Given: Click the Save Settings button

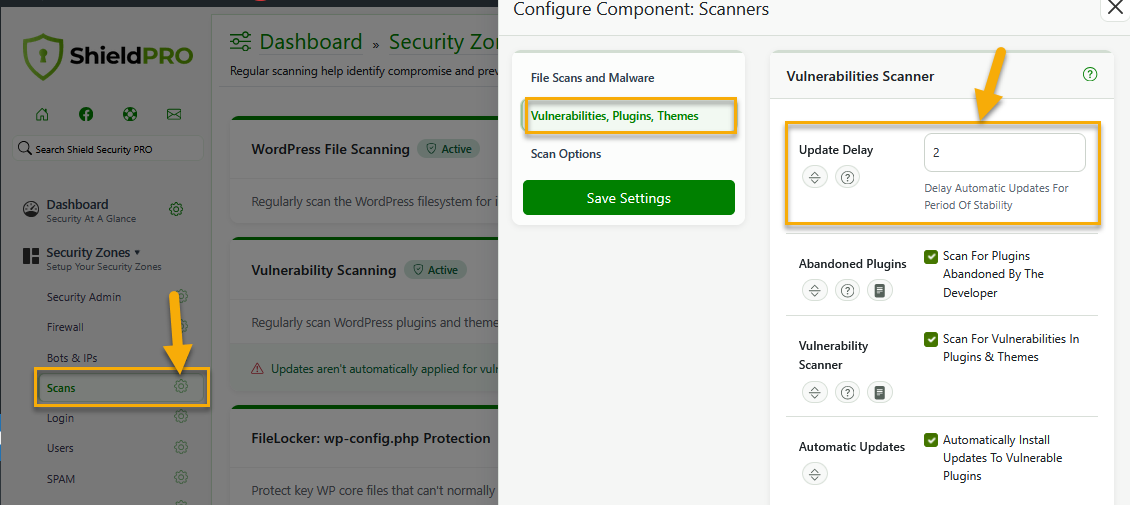Looking at the screenshot, I should (628, 197).
